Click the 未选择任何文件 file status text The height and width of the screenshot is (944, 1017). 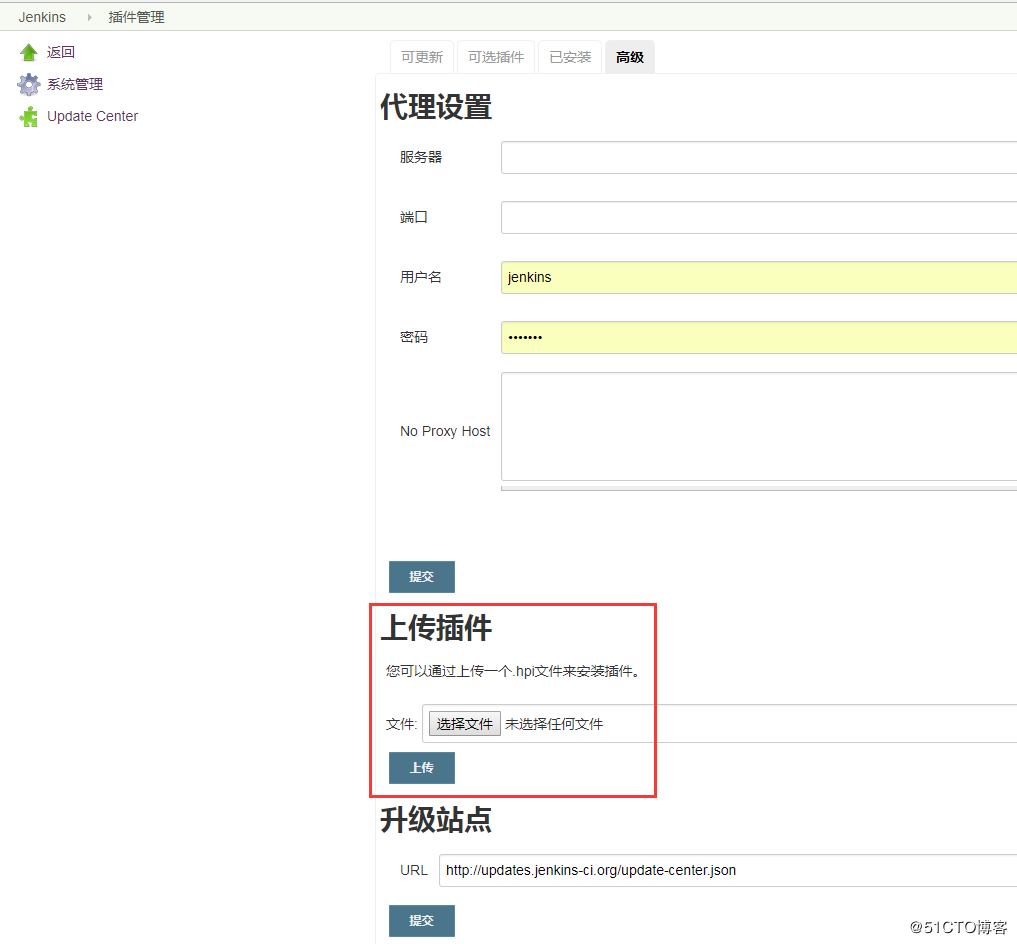[554, 724]
